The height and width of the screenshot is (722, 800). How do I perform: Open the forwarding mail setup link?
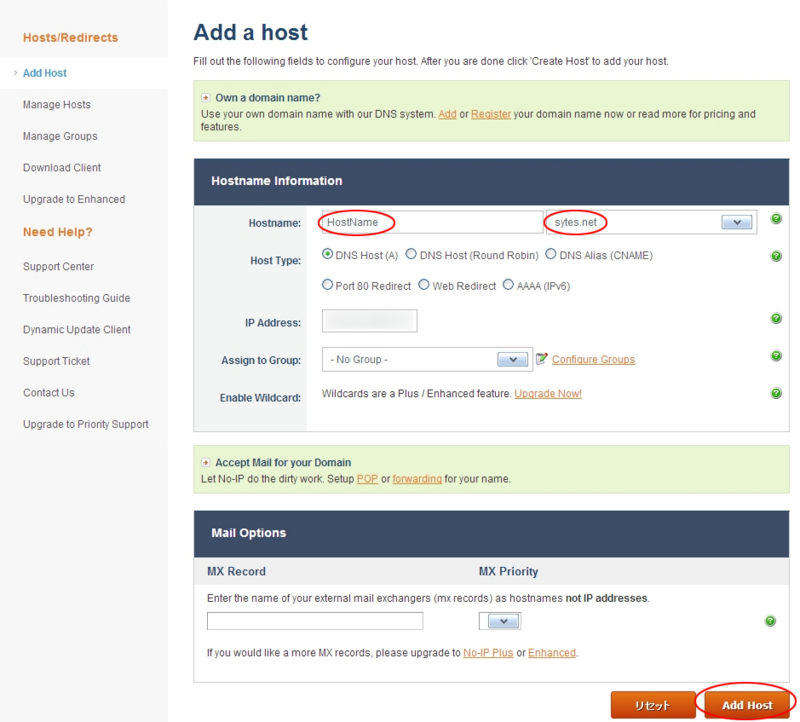pos(417,479)
